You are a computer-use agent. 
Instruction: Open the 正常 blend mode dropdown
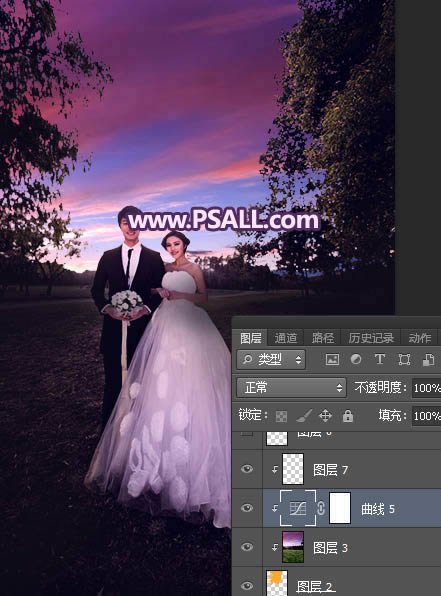tap(291, 388)
